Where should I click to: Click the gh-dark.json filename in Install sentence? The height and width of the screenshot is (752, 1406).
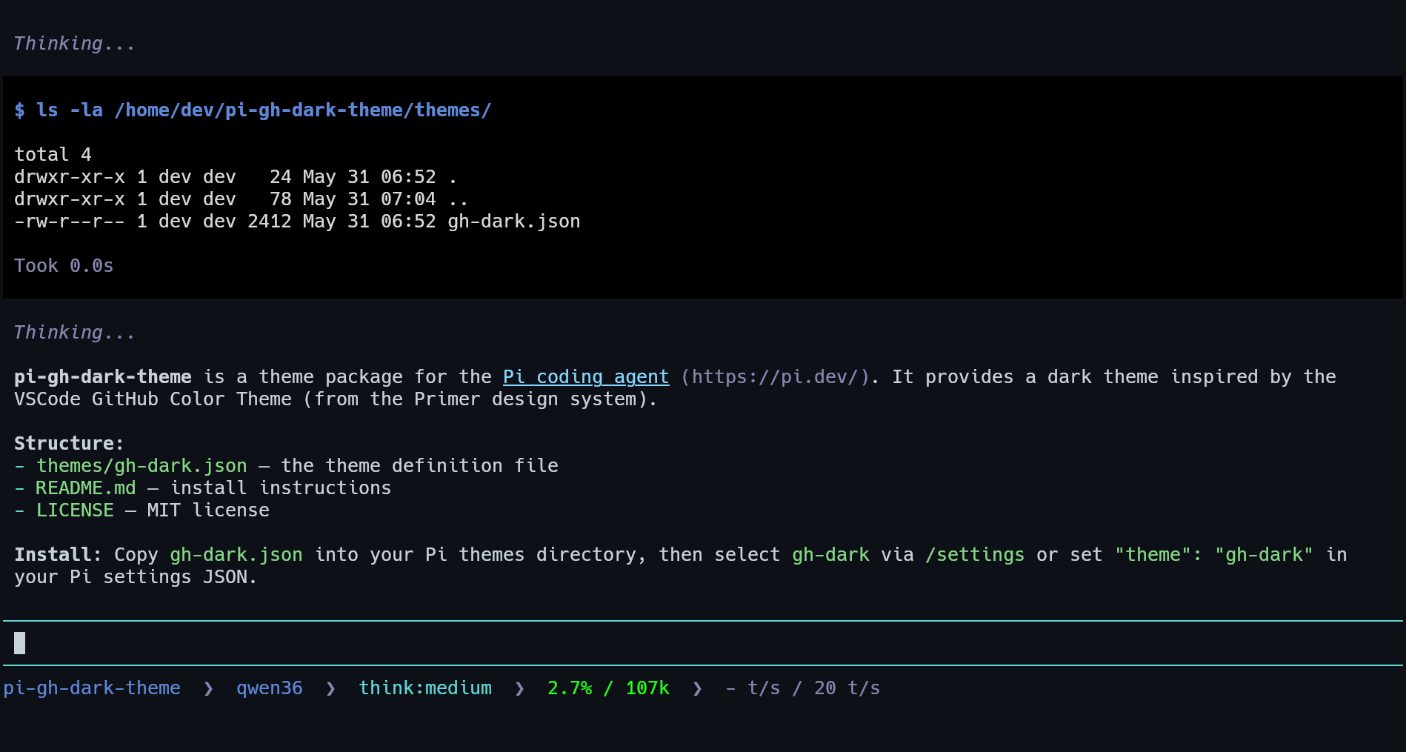236,554
